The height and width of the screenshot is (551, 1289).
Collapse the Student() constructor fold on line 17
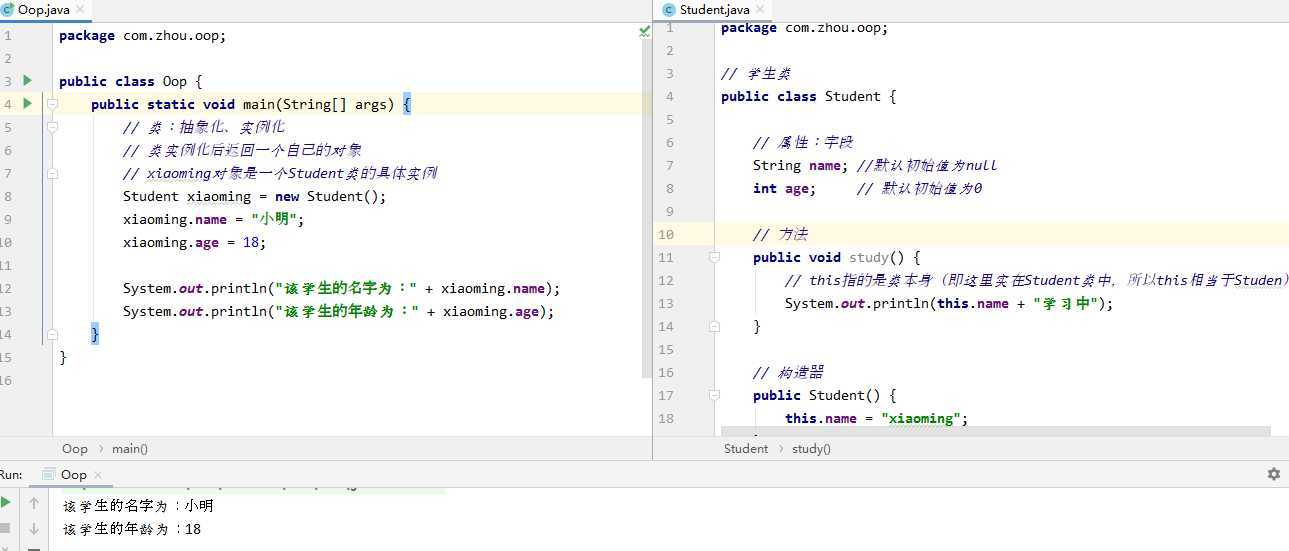714,395
